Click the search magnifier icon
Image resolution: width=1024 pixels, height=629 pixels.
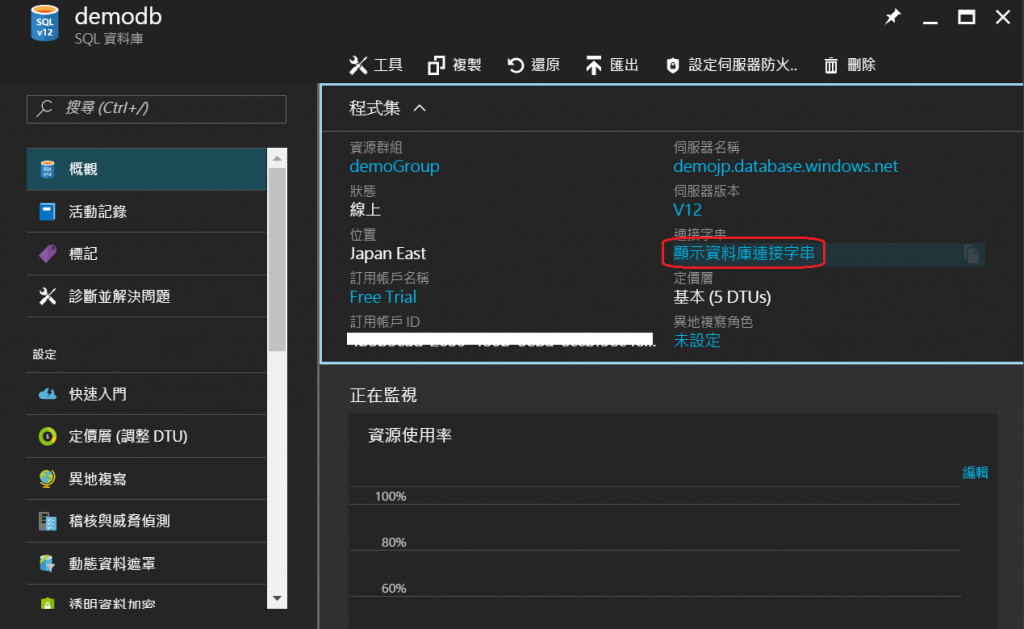(44, 108)
